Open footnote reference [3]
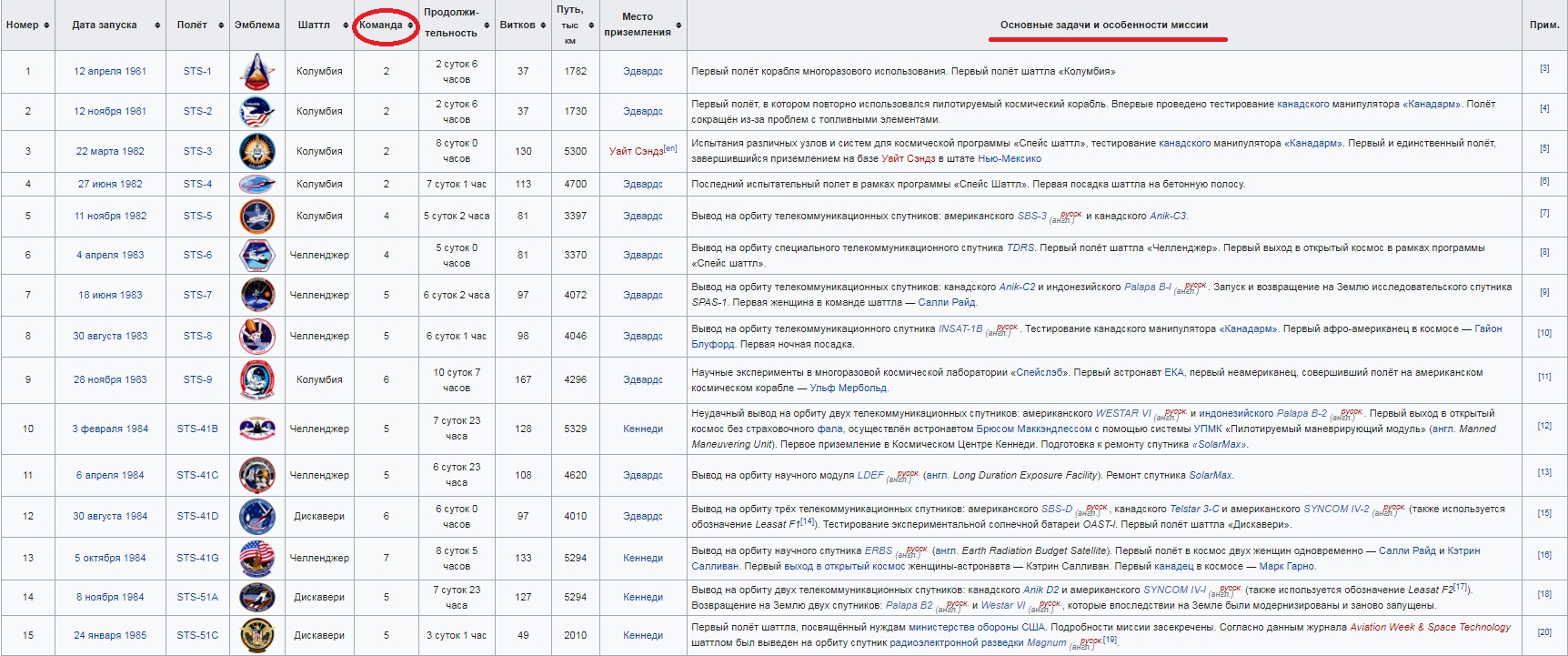 coord(1543,69)
